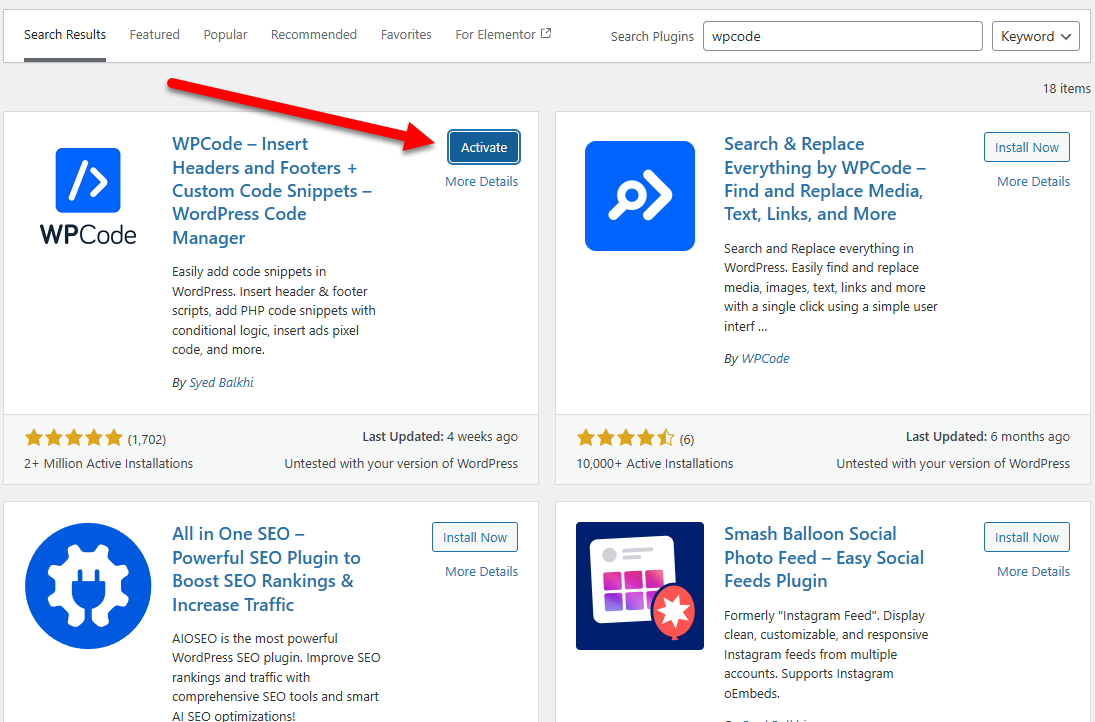Open the Featured plugins tab

154,34
